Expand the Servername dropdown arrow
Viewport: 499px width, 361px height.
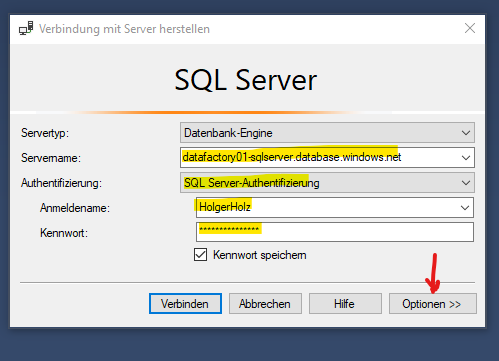(x=466, y=158)
